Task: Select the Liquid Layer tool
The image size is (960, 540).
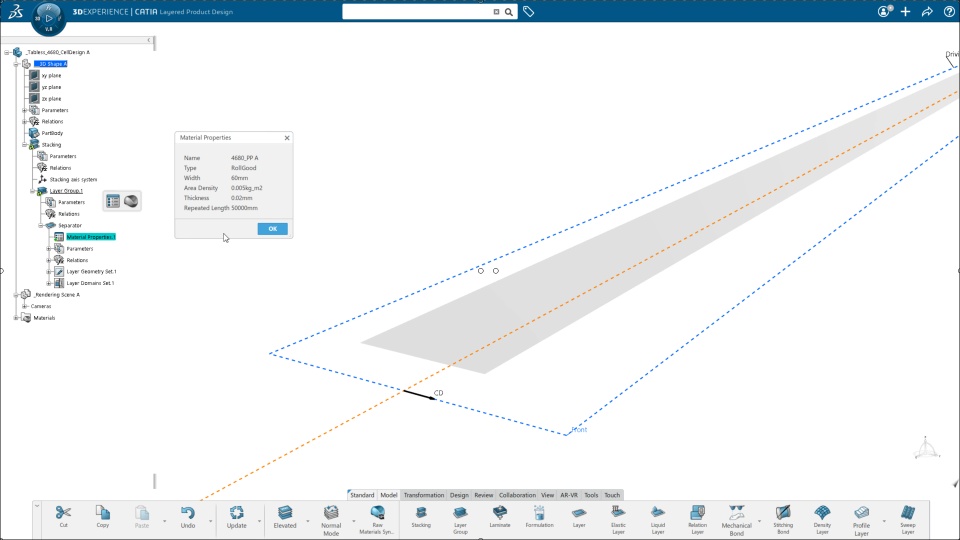Action: pyautogui.click(x=658, y=520)
